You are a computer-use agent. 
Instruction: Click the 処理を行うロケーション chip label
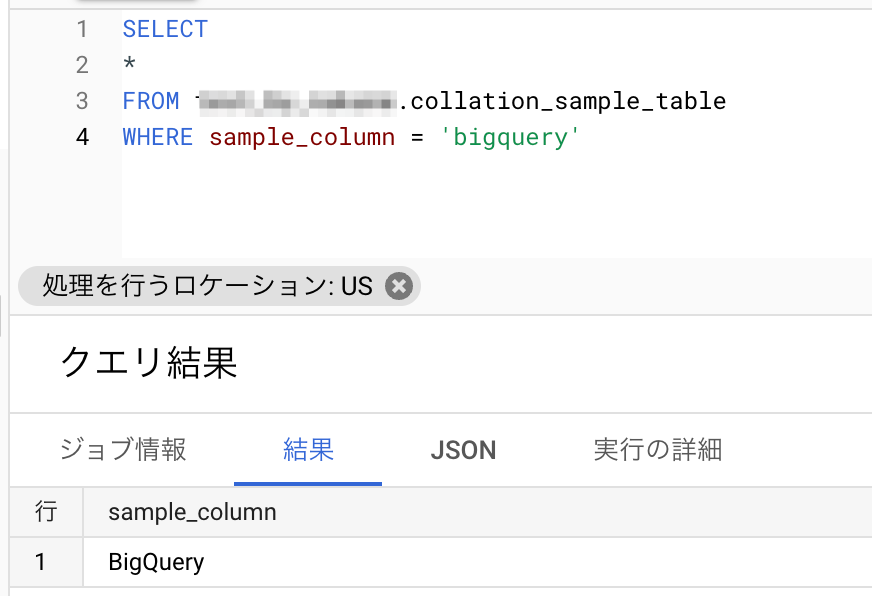pyautogui.click(x=207, y=286)
